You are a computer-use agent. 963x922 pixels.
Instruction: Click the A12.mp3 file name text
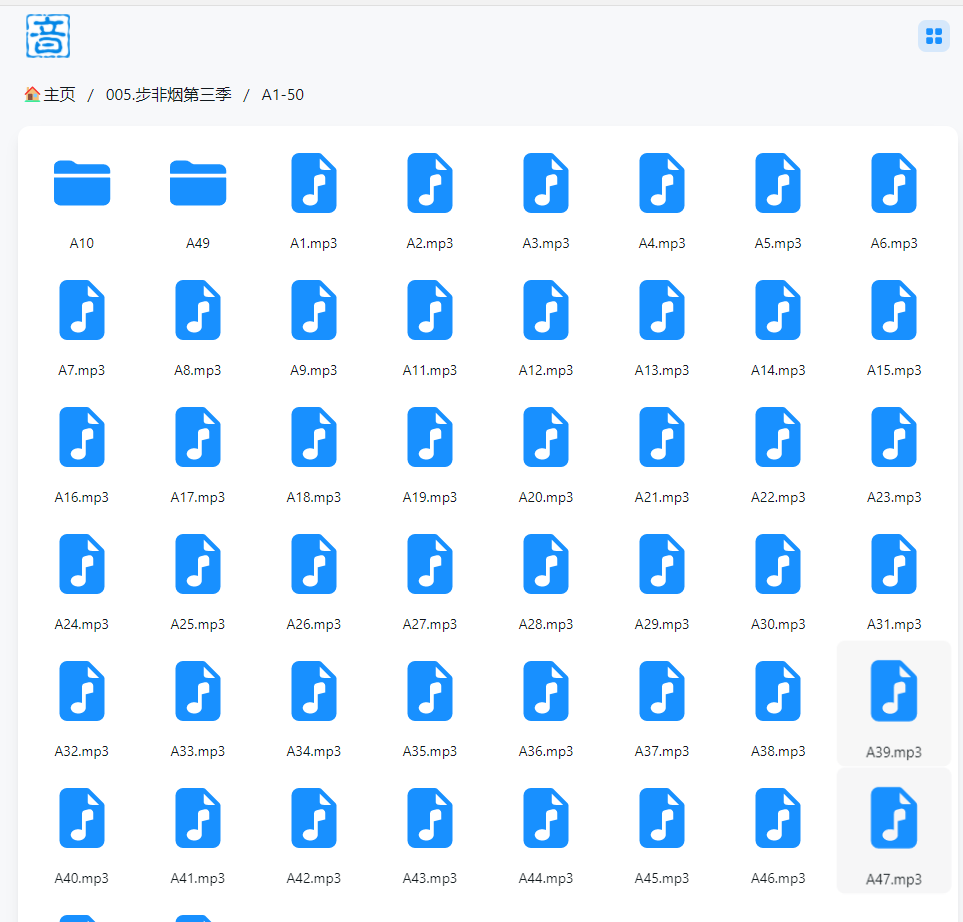pos(546,370)
